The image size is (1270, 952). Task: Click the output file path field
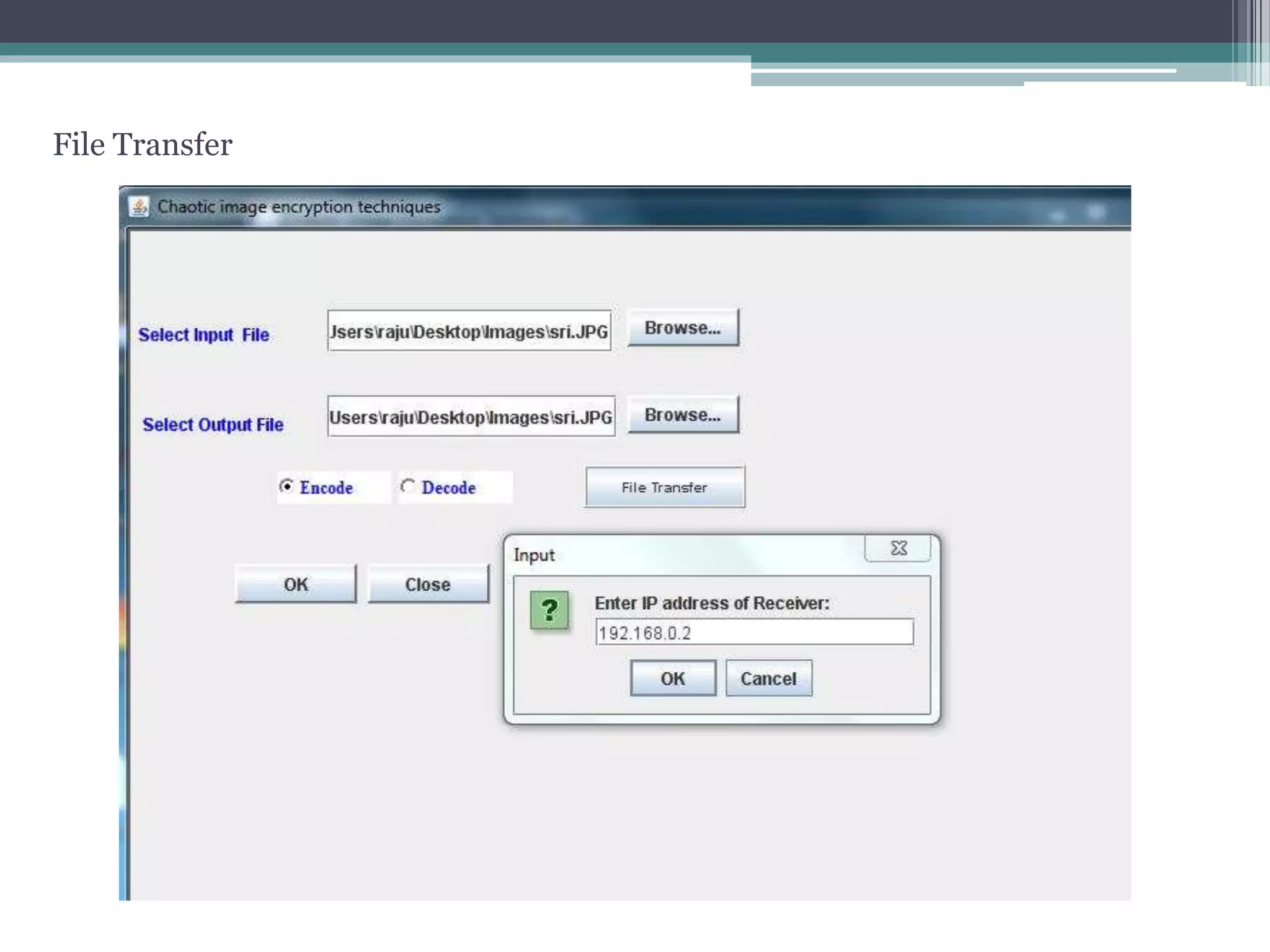pos(471,416)
